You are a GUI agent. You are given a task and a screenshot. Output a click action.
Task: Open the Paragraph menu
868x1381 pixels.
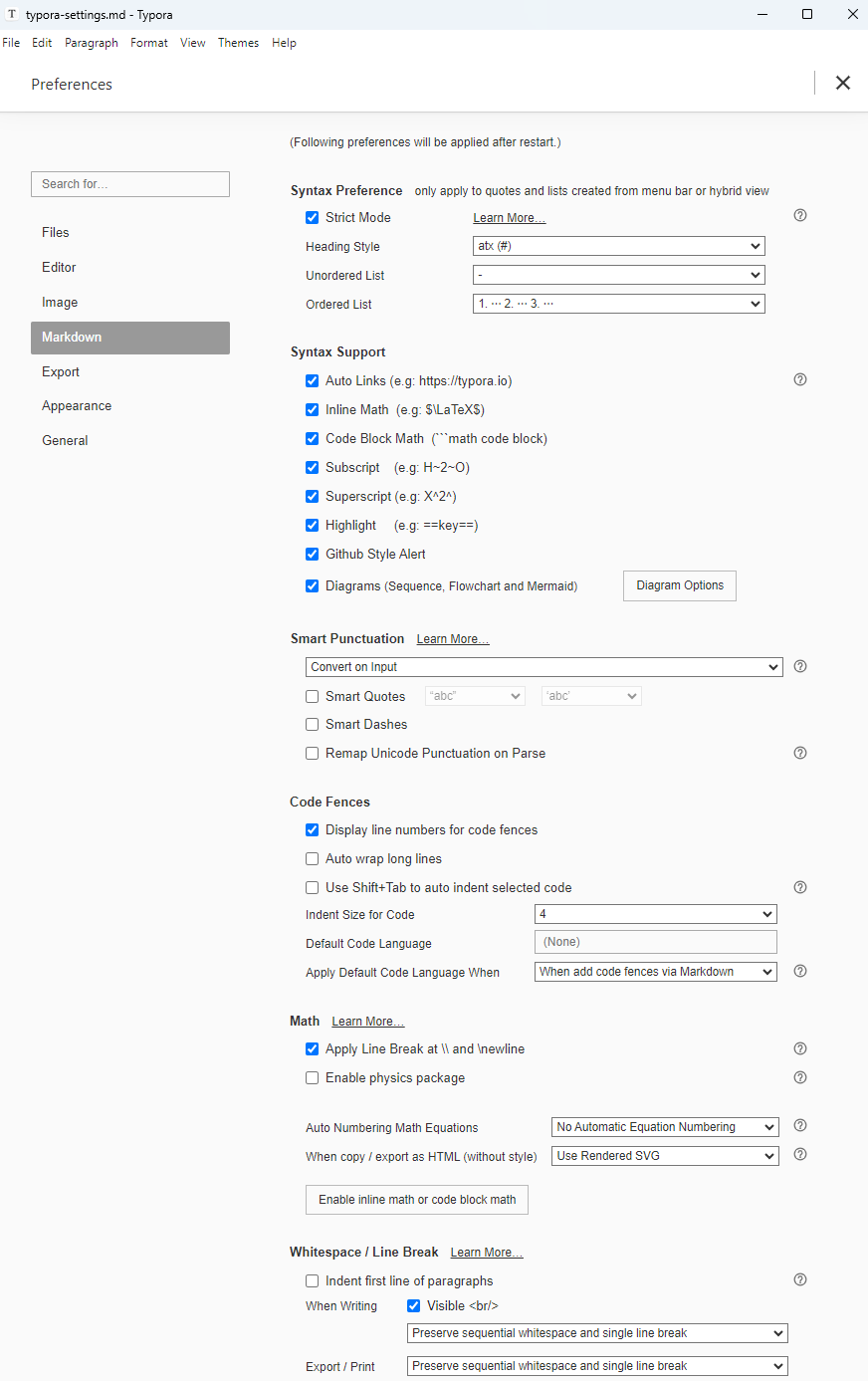click(x=92, y=43)
